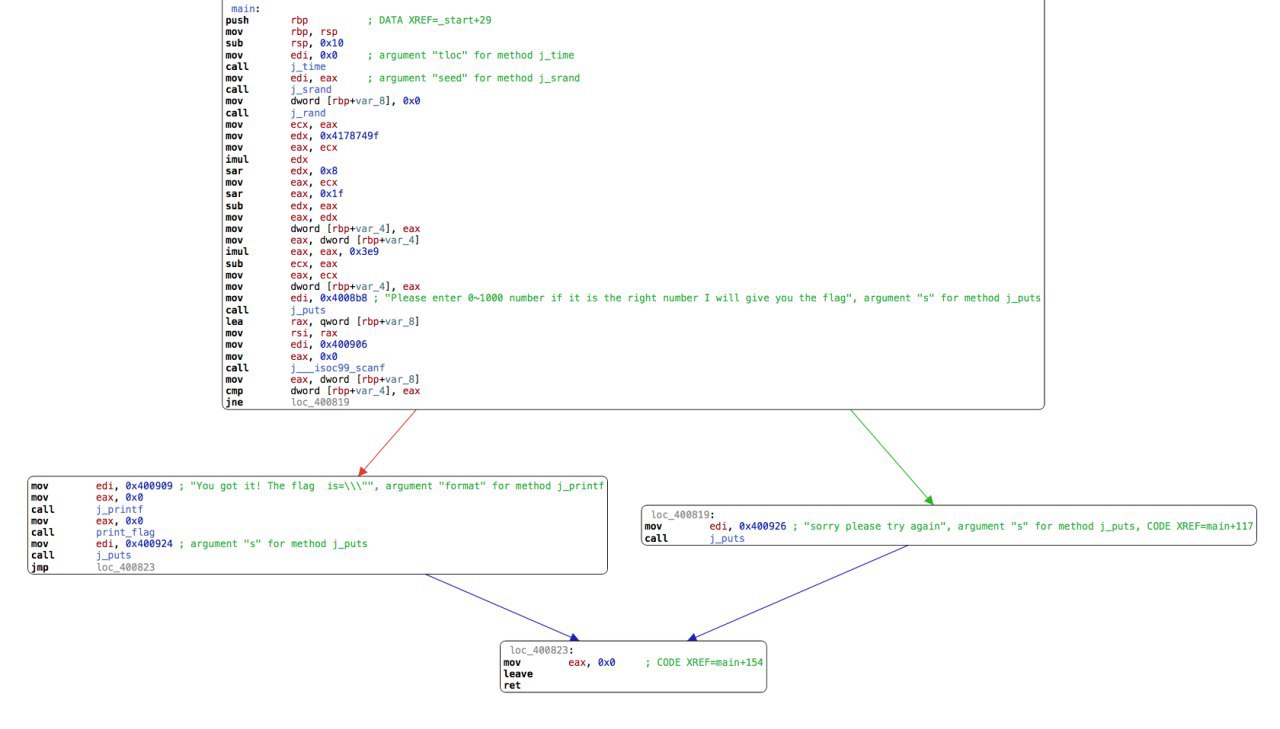Follow the print_flag call target

click(x=125, y=532)
